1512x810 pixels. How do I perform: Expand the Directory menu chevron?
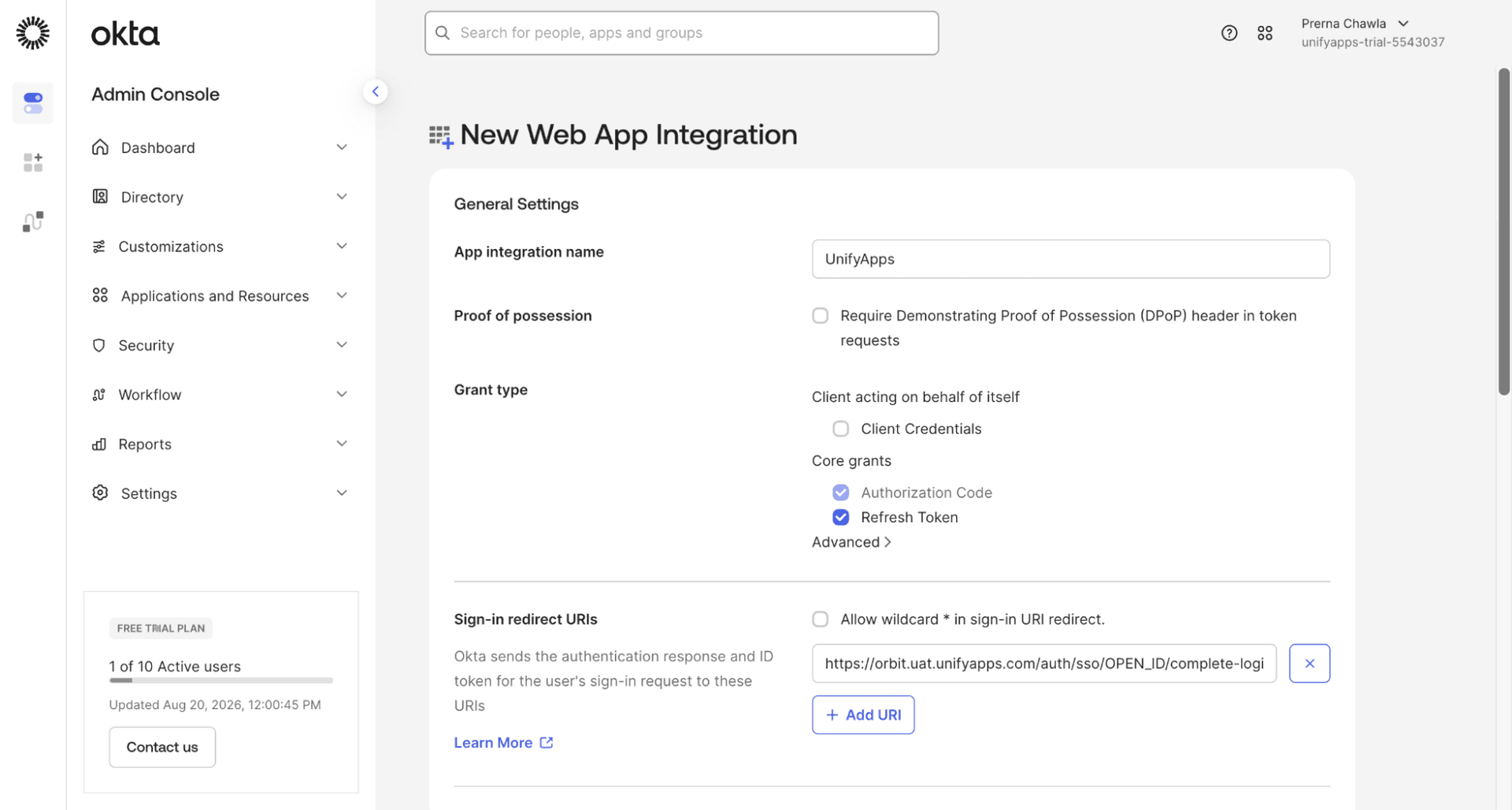342,197
